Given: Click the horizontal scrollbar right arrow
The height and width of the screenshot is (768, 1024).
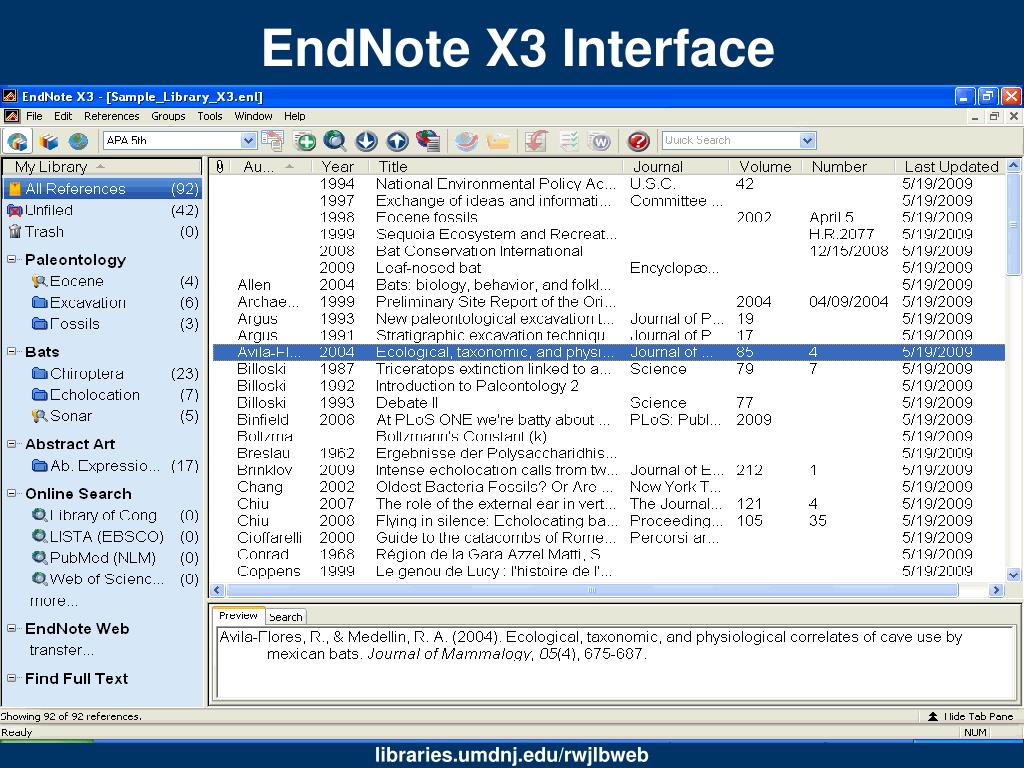Looking at the screenshot, I should coord(996,590).
